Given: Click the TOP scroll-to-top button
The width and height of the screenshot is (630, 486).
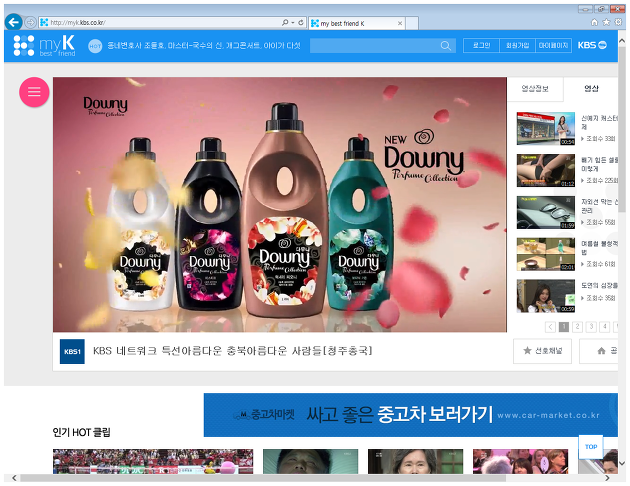Looking at the screenshot, I should pos(591,447).
